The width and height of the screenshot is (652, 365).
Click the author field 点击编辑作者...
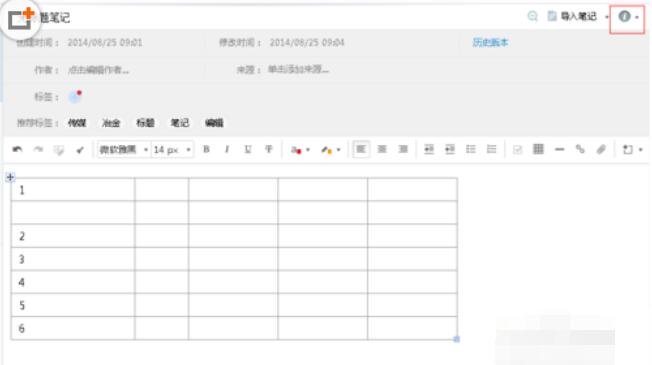(99, 70)
